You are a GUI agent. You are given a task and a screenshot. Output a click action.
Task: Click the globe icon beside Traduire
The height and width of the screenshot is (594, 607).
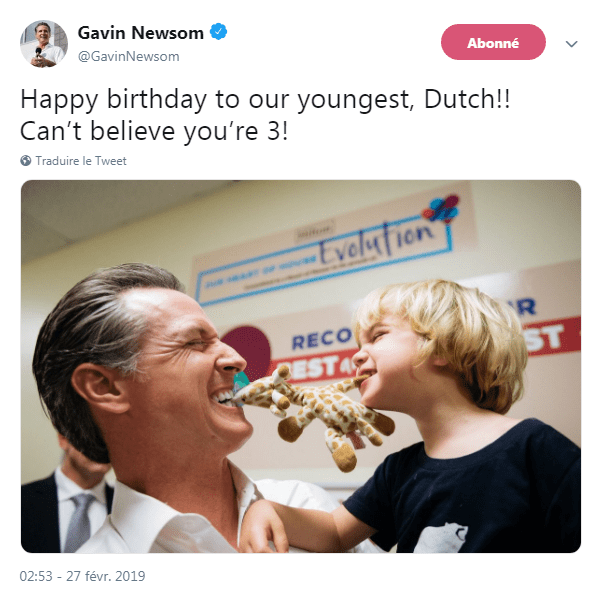(26, 161)
